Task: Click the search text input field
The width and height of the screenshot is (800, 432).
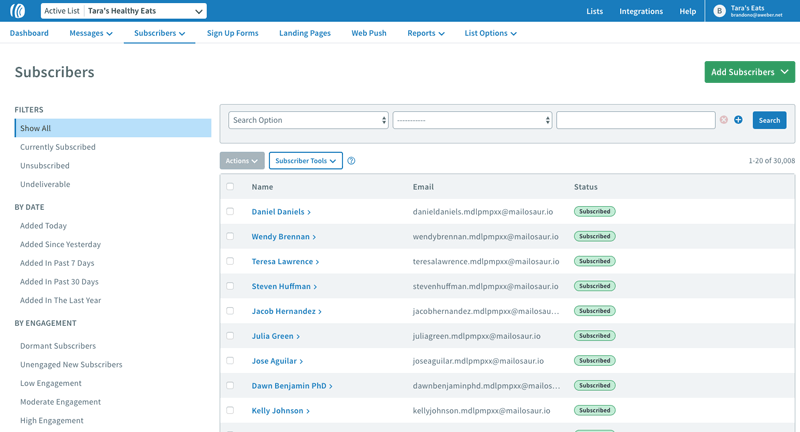Action: (x=635, y=120)
